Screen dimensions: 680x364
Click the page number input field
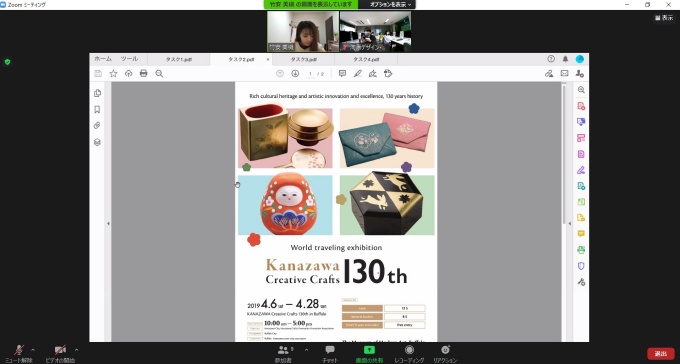[x=310, y=74]
